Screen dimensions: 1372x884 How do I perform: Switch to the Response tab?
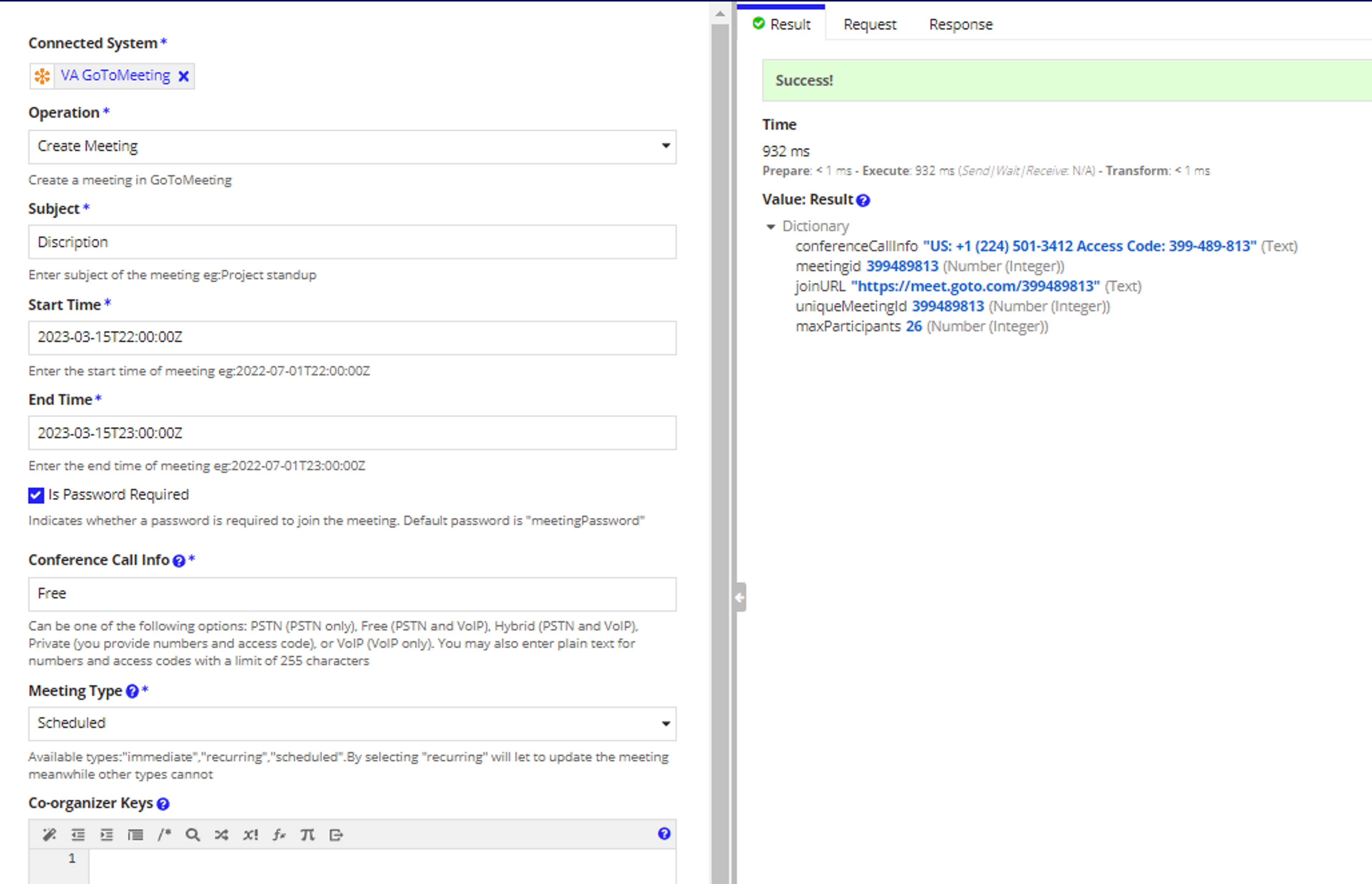click(x=961, y=25)
